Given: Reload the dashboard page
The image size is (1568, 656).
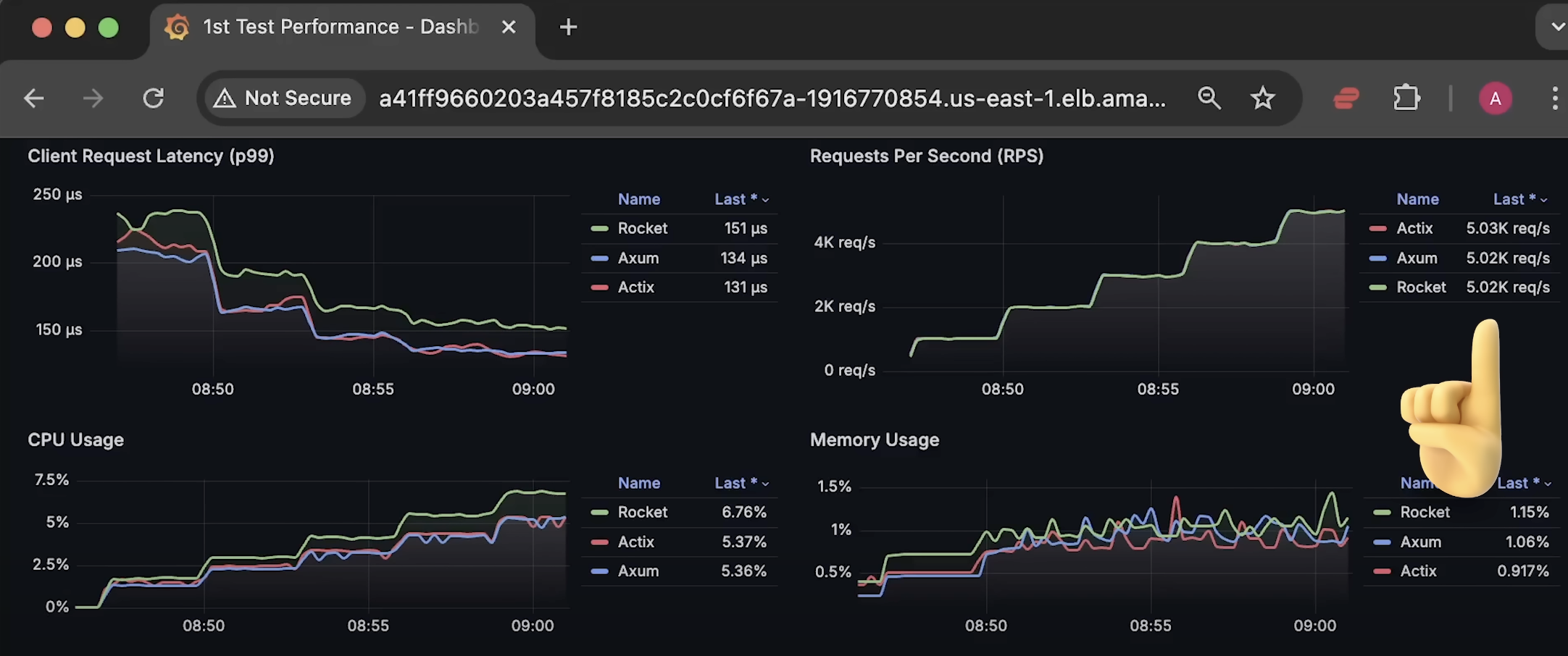Looking at the screenshot, I should (x=153, y=98).
